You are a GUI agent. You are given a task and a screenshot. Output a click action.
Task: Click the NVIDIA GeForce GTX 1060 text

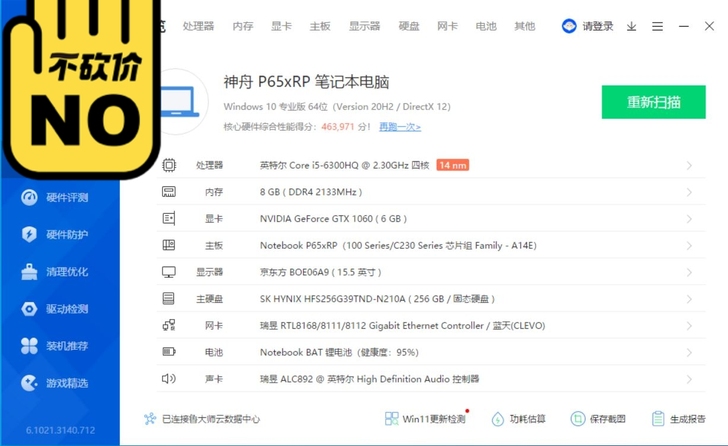point(333,219)
